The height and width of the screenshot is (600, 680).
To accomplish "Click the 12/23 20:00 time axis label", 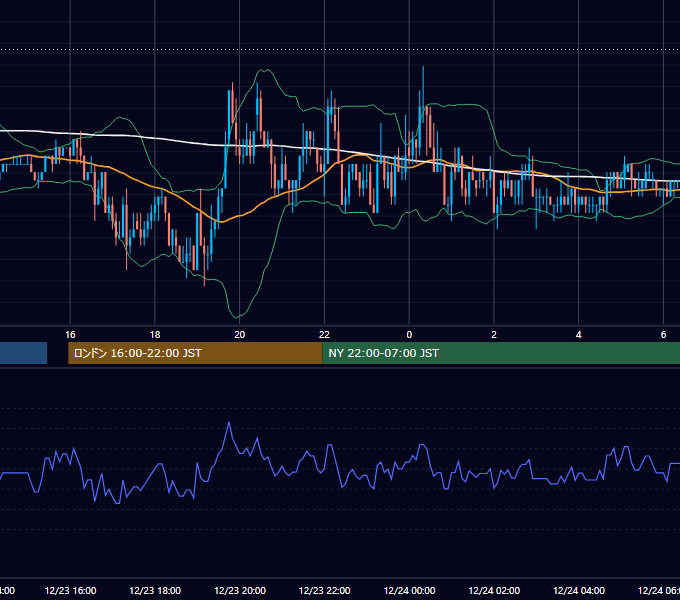I will [240, 590].
